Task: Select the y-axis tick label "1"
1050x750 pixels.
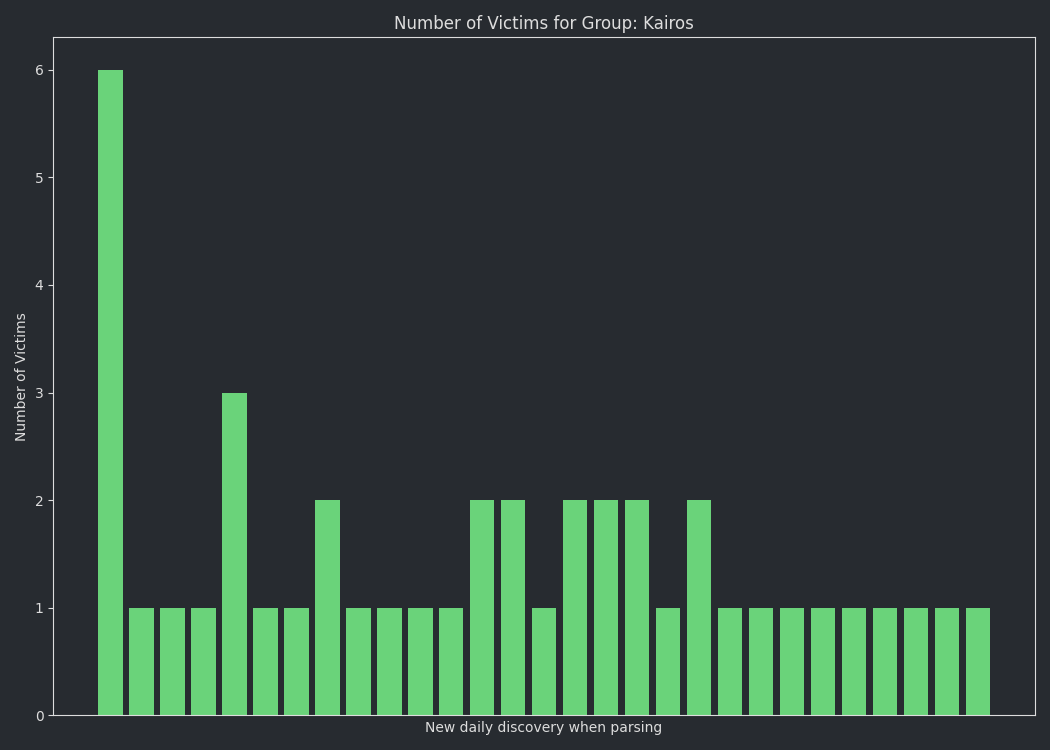Action: tap(40, 609)
